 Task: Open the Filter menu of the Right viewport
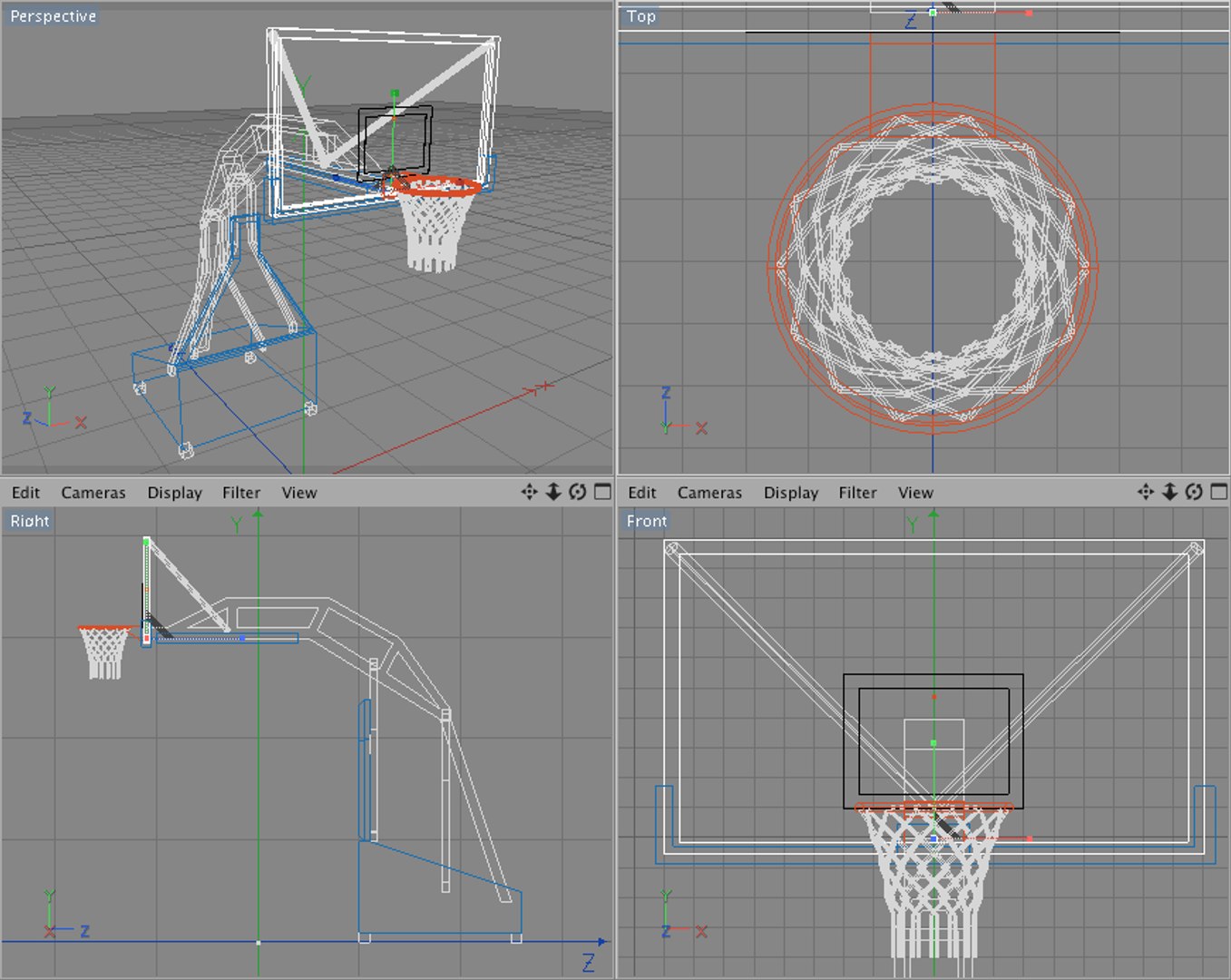(x=241, y=493)
